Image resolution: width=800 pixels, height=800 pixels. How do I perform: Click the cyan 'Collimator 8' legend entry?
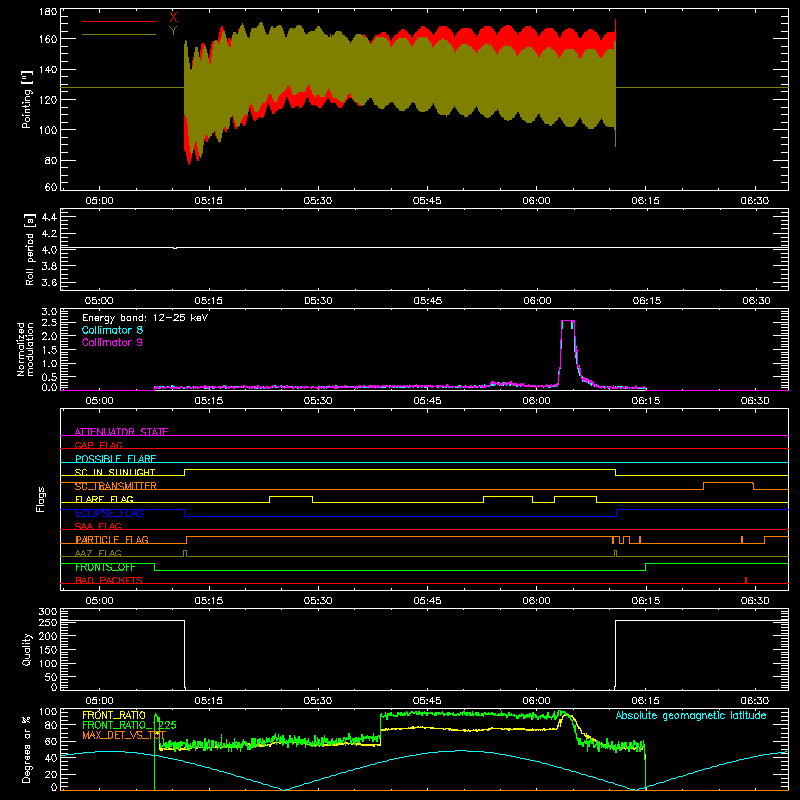tap(112, 330)
